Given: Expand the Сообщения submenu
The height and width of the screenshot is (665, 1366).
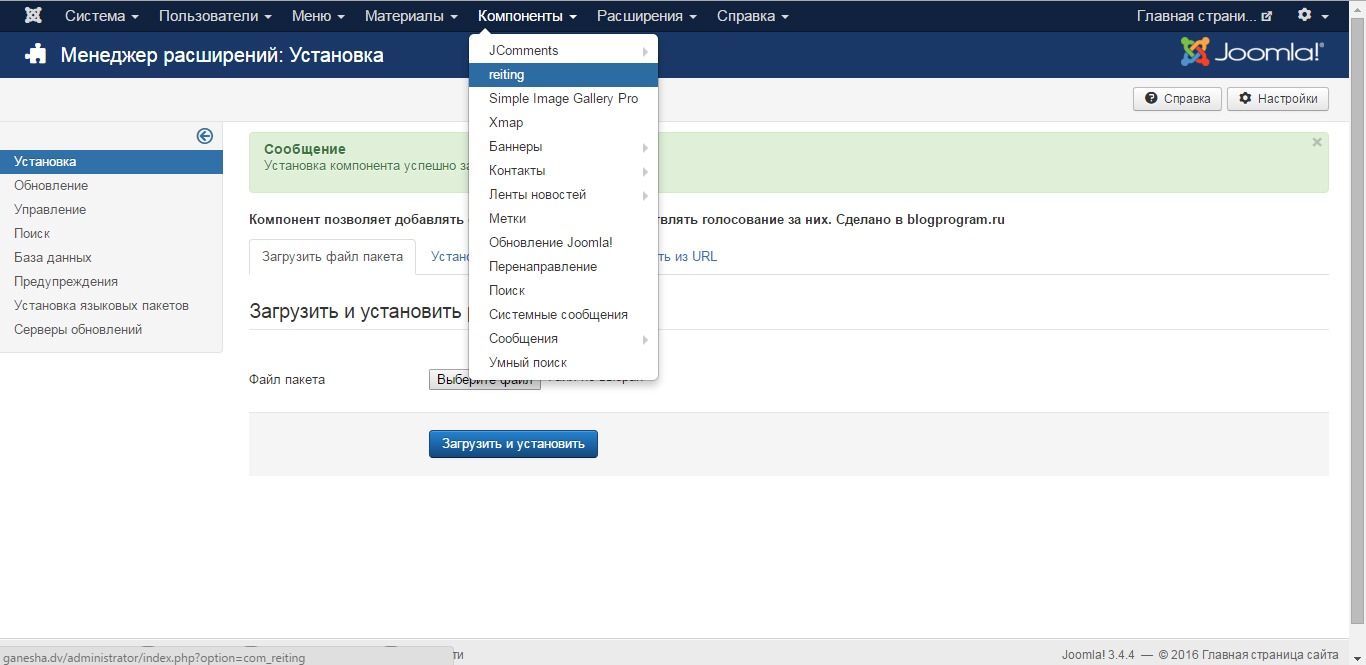Looking at the screenshot, I should tap(646, 338).
